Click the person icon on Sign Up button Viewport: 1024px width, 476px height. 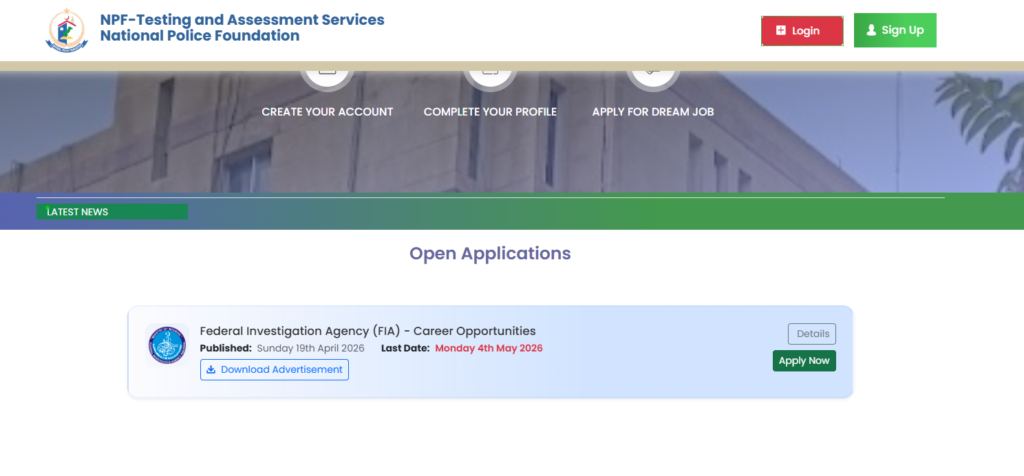coord(871,30)
